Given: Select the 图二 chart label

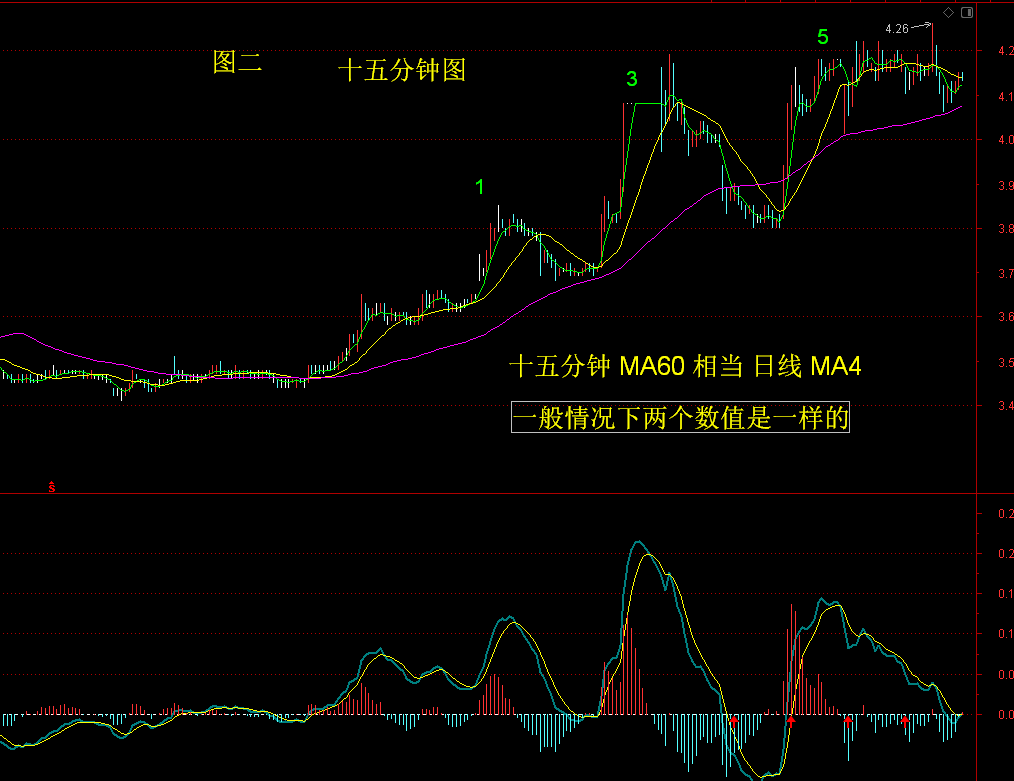Looking at the screenshot, I should (x=237, y=62).
